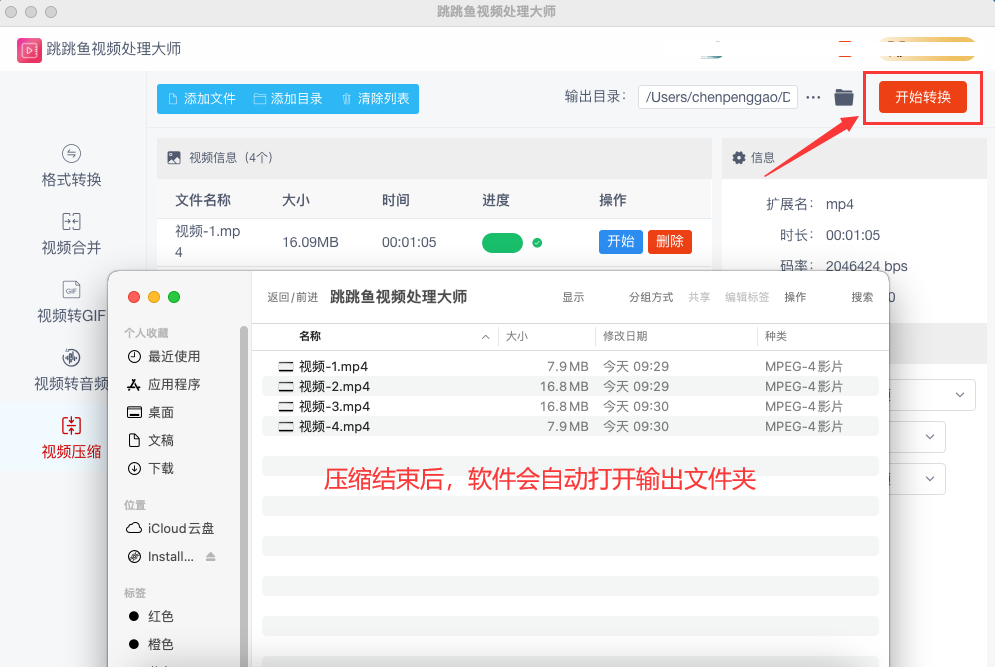The height and width of the screenshot is (667, 995).
Task: Click Finder 编辑标签 toolbar item
Action: [747, 297]
